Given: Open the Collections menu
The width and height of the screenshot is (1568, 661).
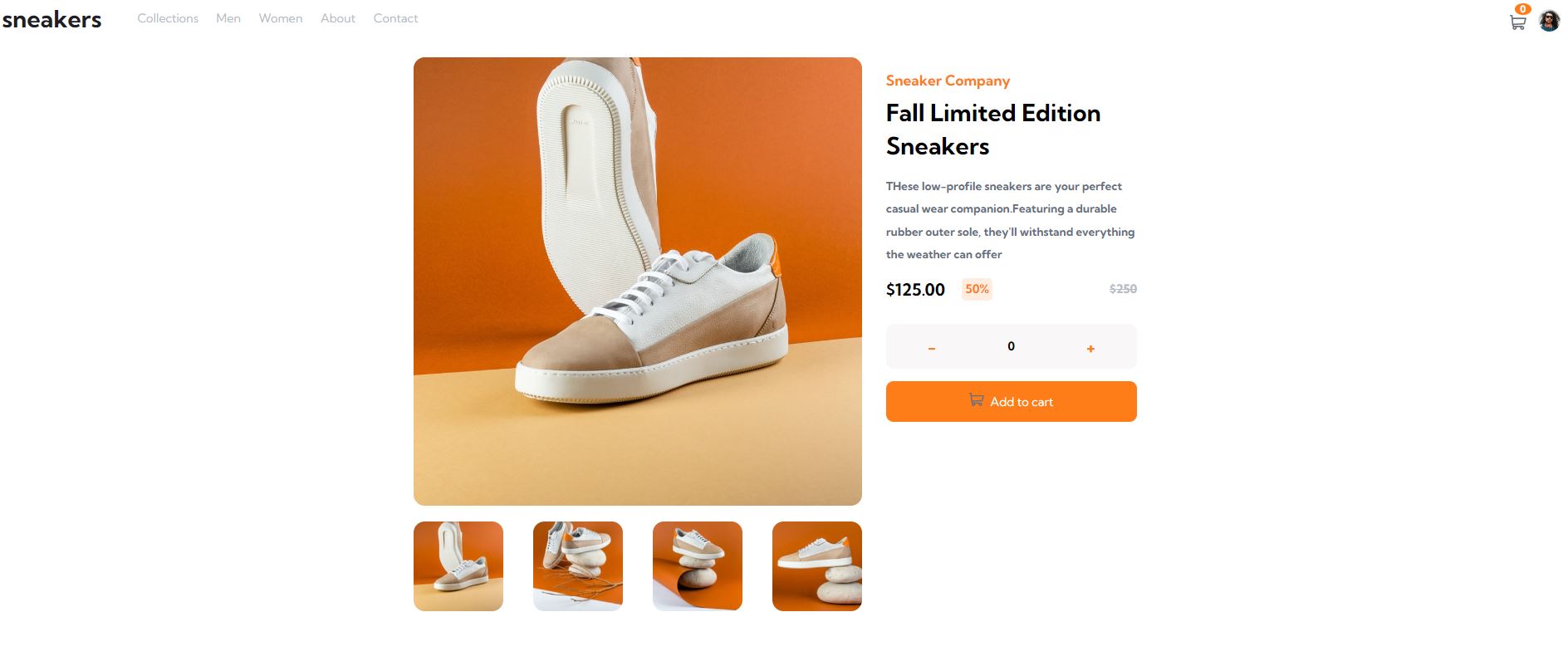Looking at the screenshot, I should click(x=168, y=18).
